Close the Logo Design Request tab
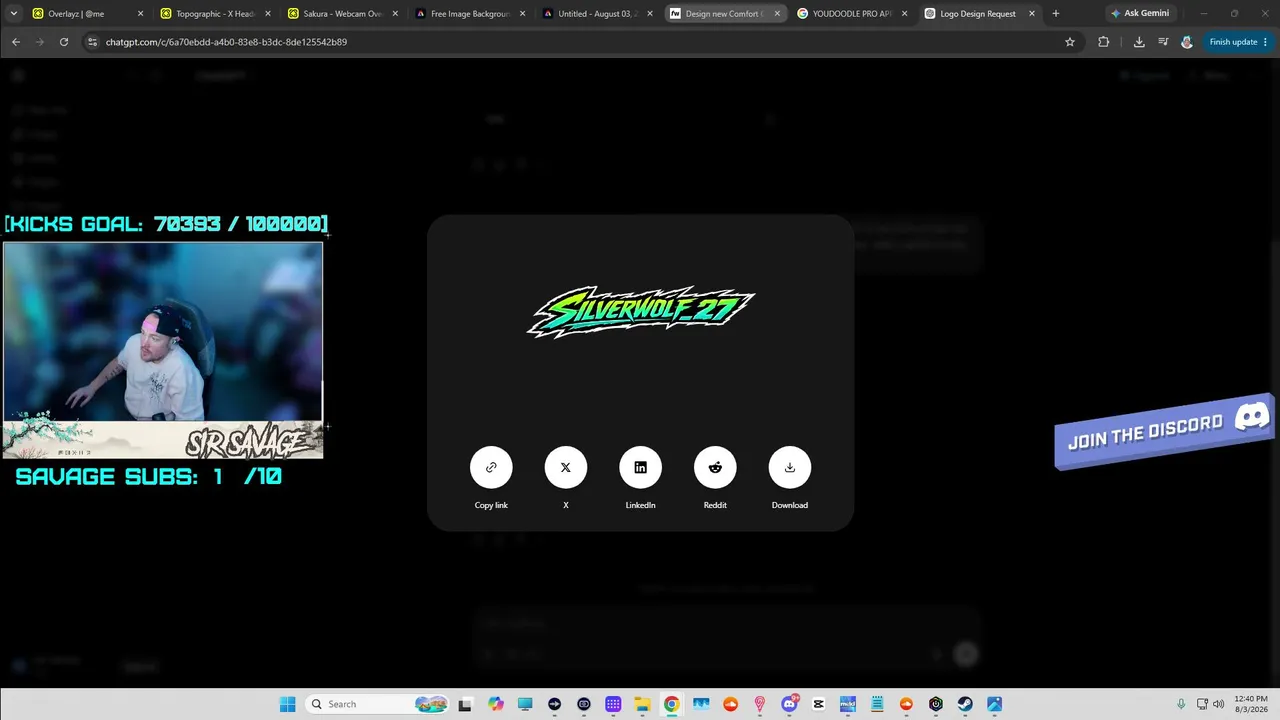The width and height of the screenshot is (1280, 720). point(1032,14)
